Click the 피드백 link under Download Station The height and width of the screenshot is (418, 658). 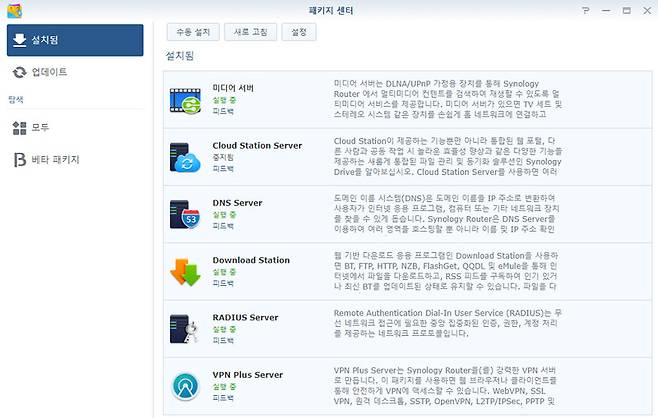[223, 283]
